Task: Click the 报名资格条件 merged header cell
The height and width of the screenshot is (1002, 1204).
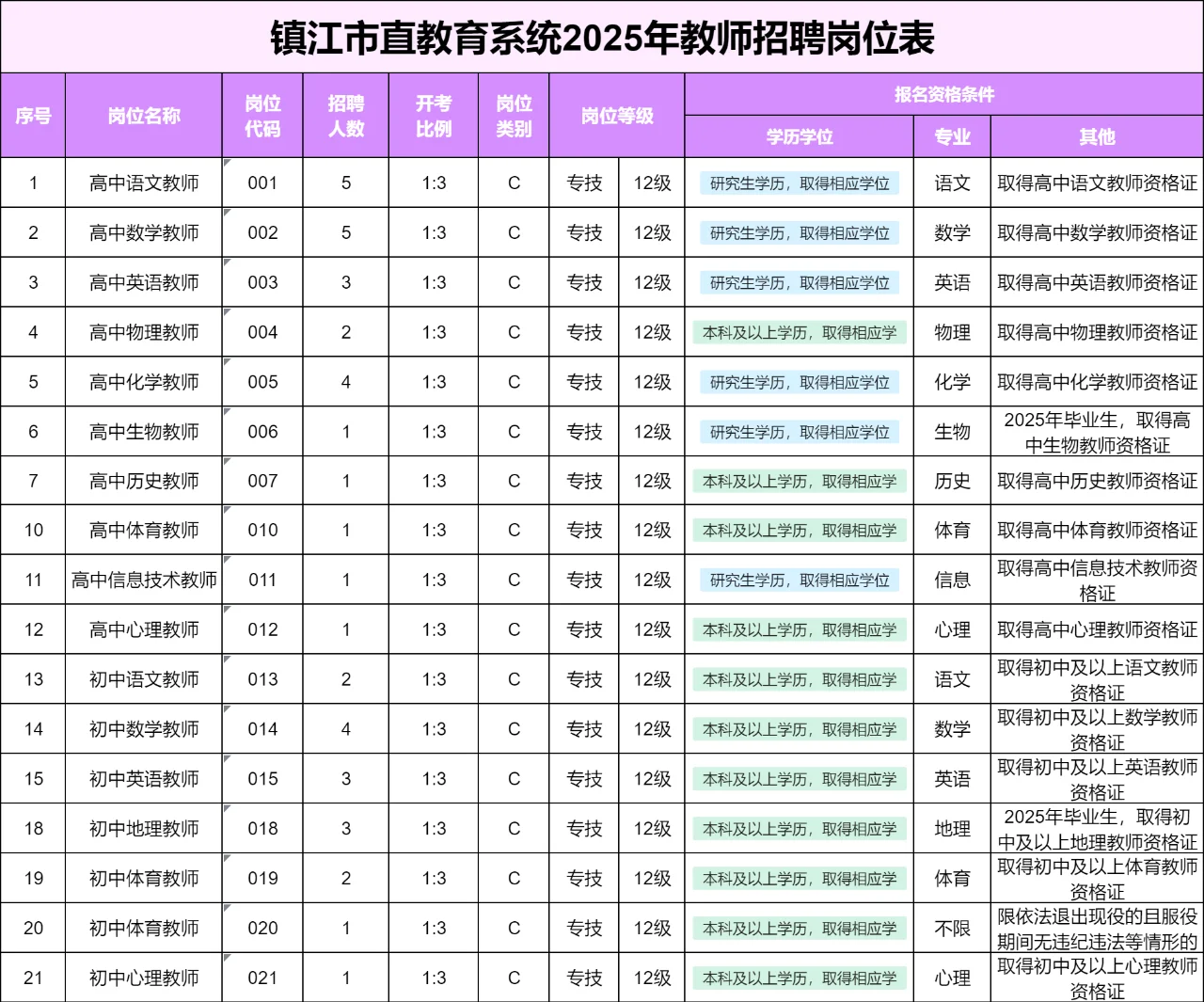Action: coord(943,93)
